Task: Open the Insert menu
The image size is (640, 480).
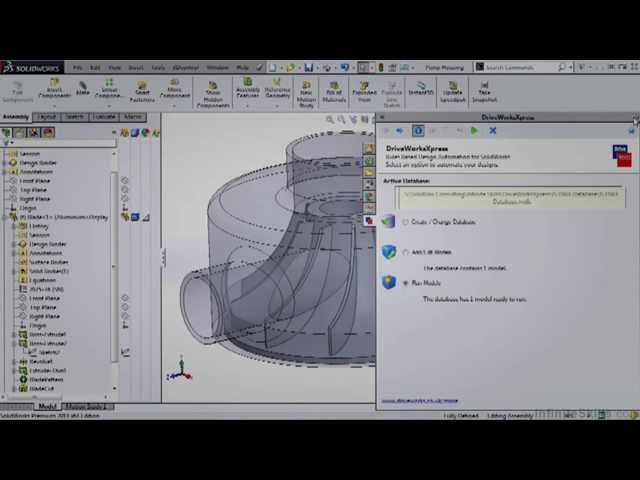Action: (136, 68)
